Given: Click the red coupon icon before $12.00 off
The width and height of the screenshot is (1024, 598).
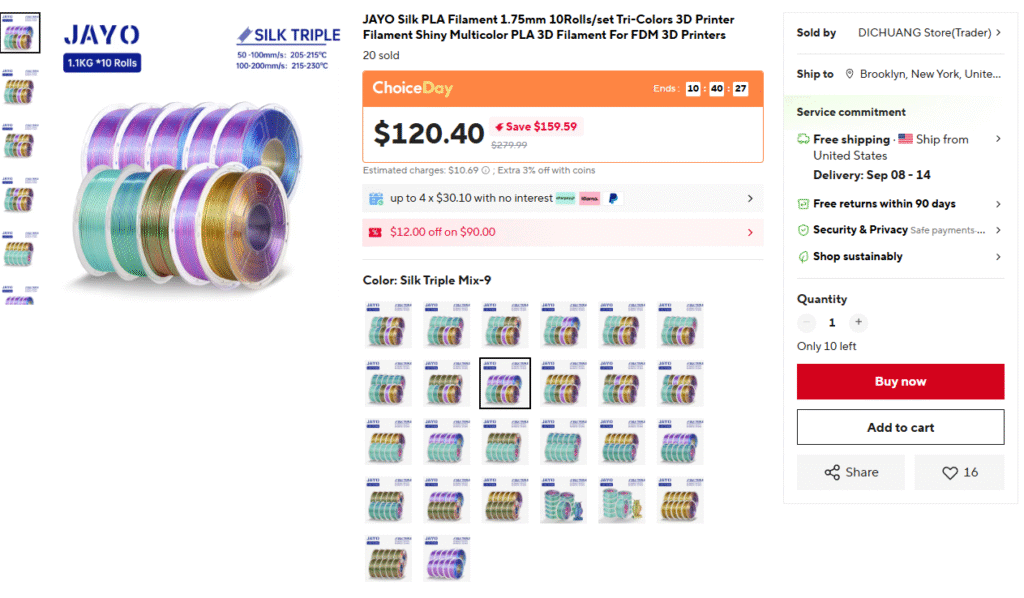Looking at the screenshot, I should tap(375, 232).
